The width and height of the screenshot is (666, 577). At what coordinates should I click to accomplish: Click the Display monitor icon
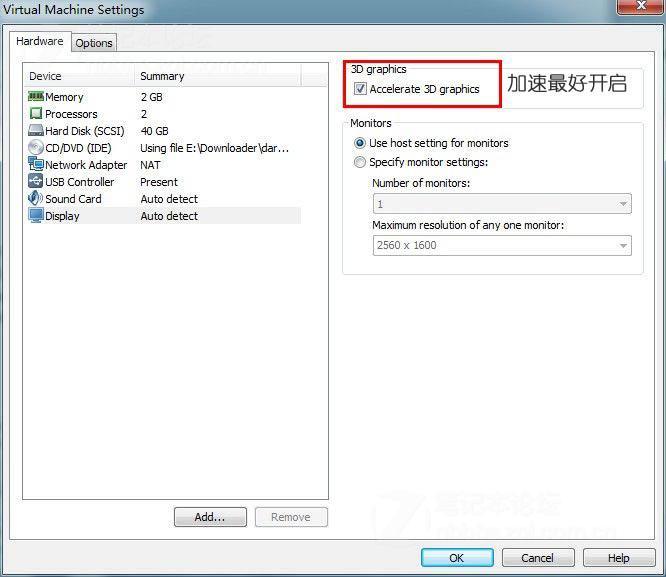point(36,216)
